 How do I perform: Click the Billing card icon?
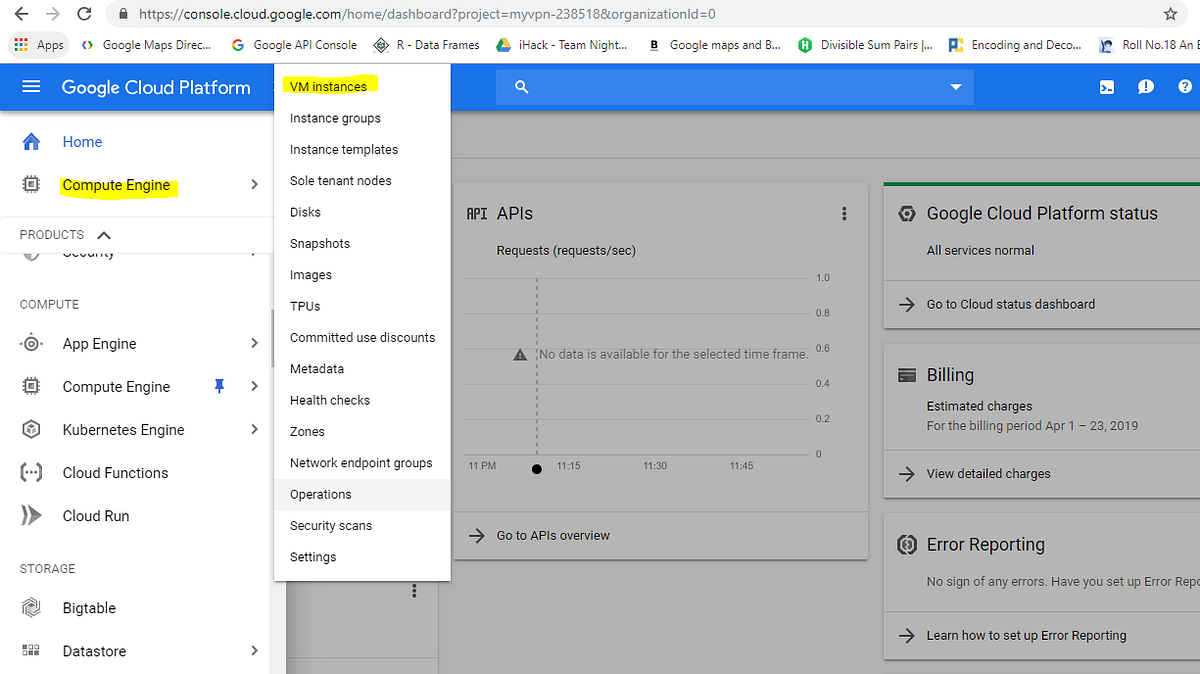(x=907, y=375)
